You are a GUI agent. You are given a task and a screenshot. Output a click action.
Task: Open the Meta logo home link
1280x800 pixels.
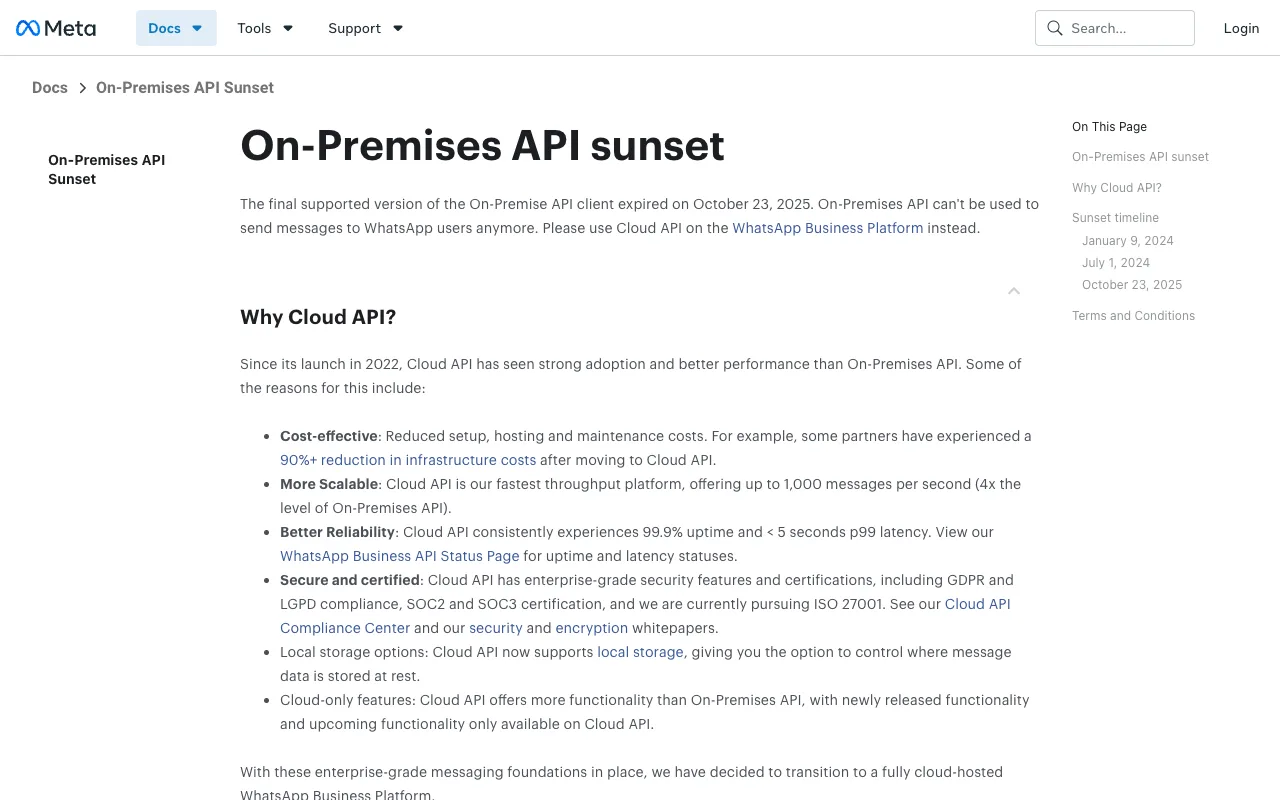coord(56,28)
